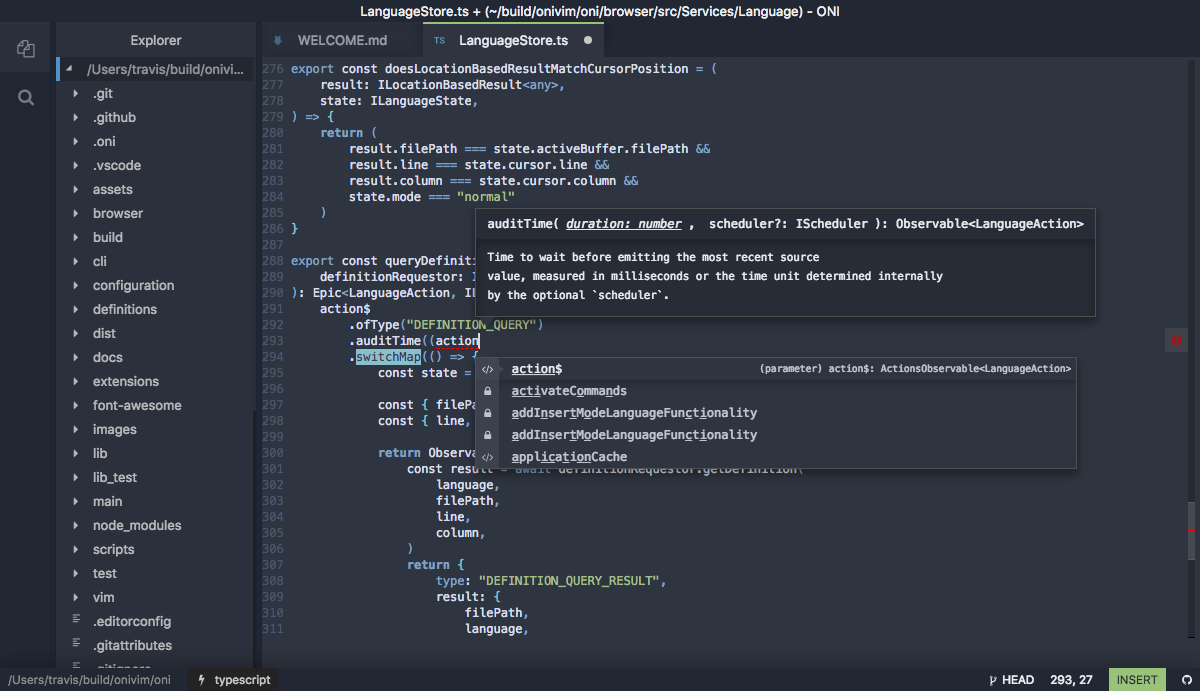Expand the browser folder in Explorer
This screenshot has height=691, width=1200.
(x=117, y=213)
